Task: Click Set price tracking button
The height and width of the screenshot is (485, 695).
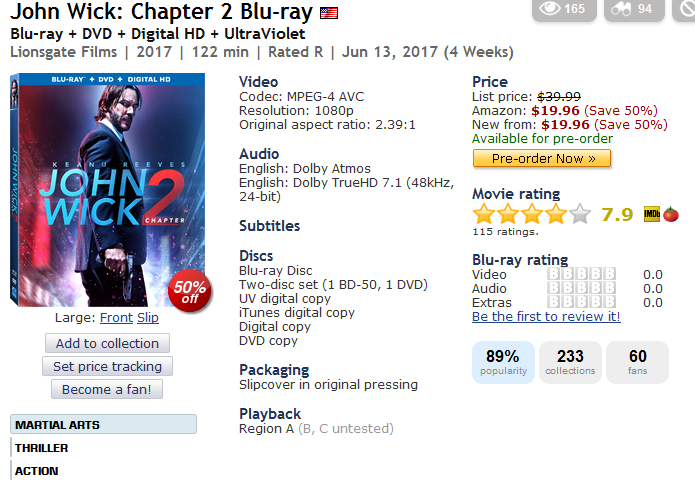Action: click(107, 366)
